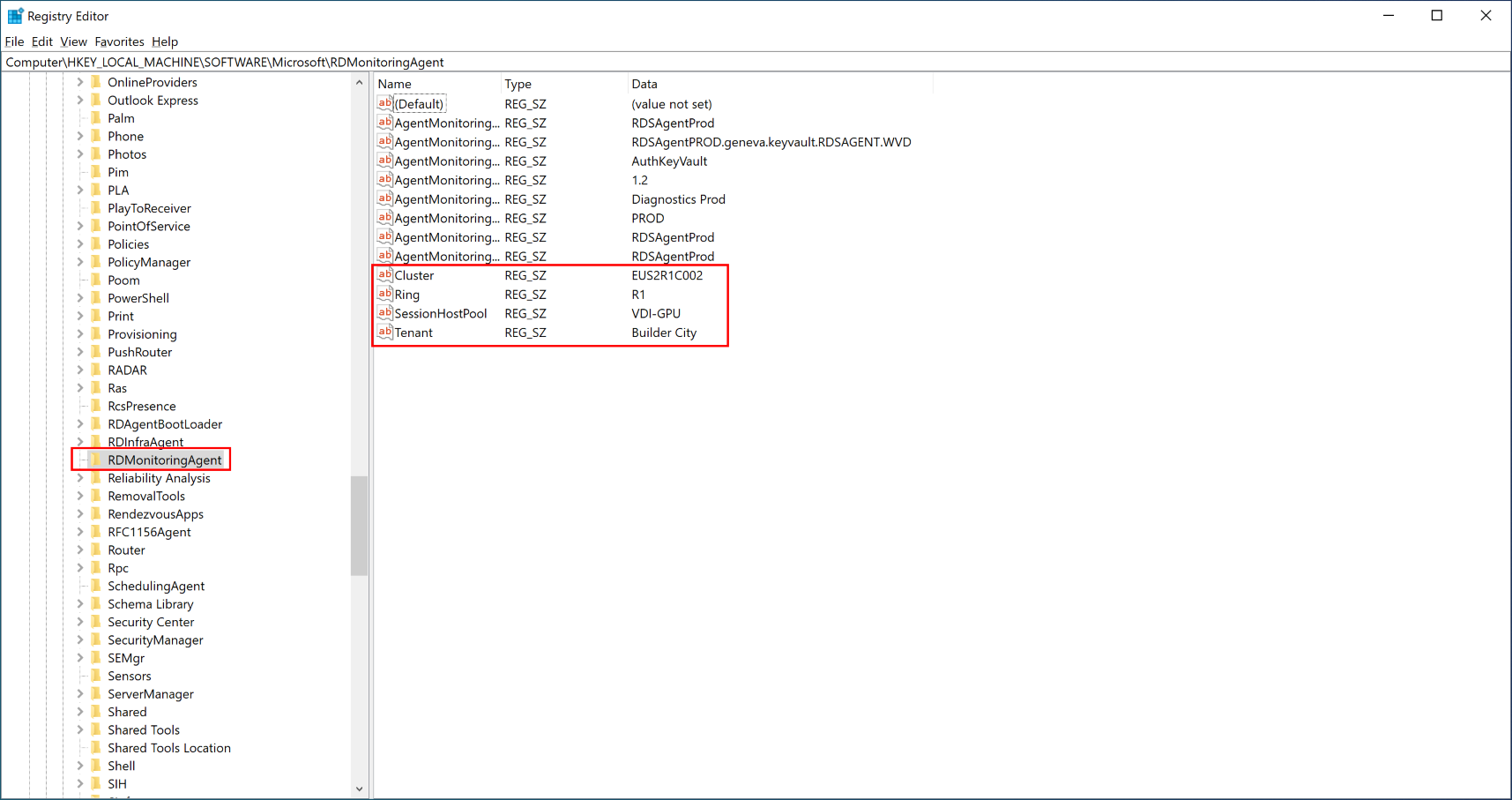Expand the PolicyManager key
Screen dimensions: 1512x800
(80, 262)
